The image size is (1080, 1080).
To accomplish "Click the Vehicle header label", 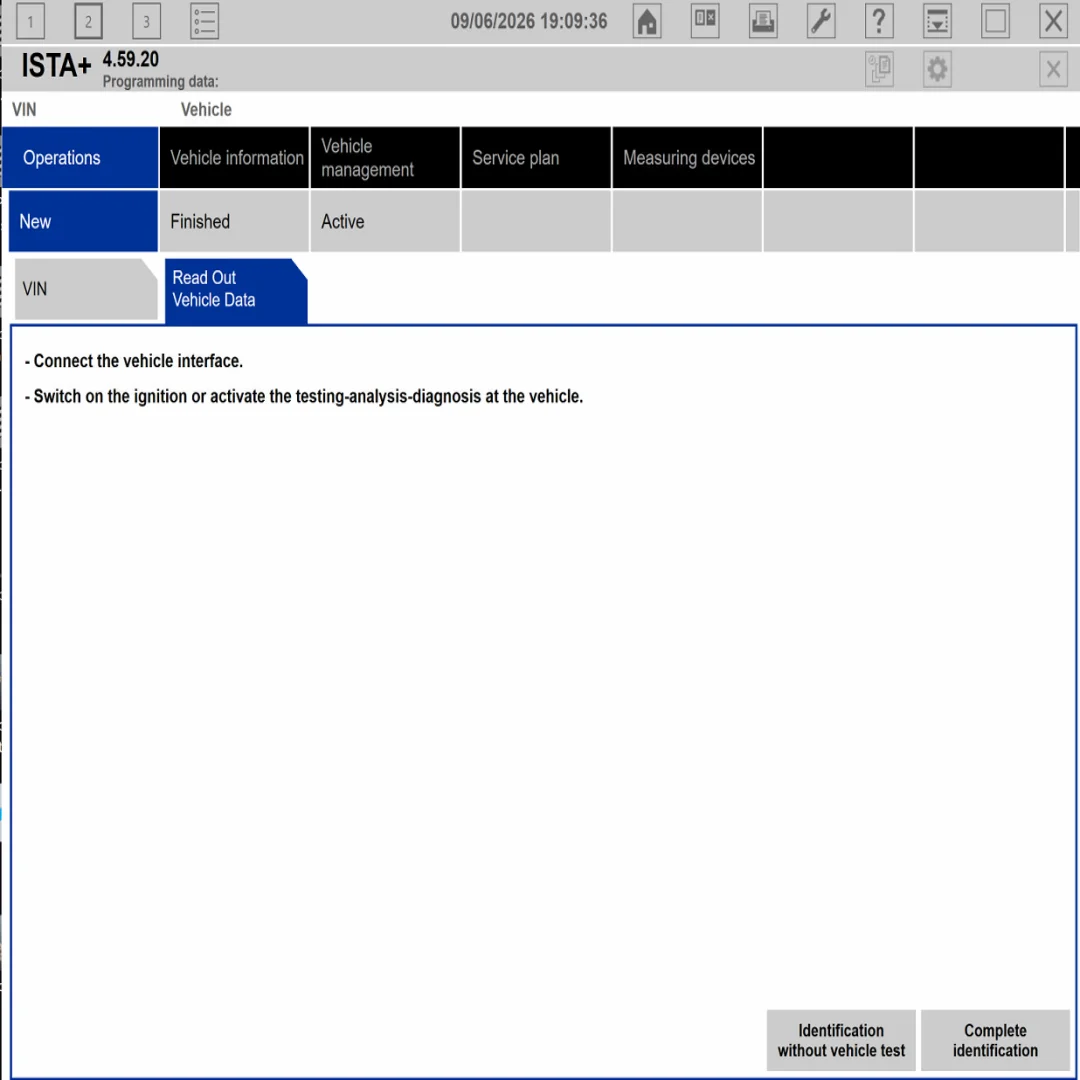I will tap(206, 110).
